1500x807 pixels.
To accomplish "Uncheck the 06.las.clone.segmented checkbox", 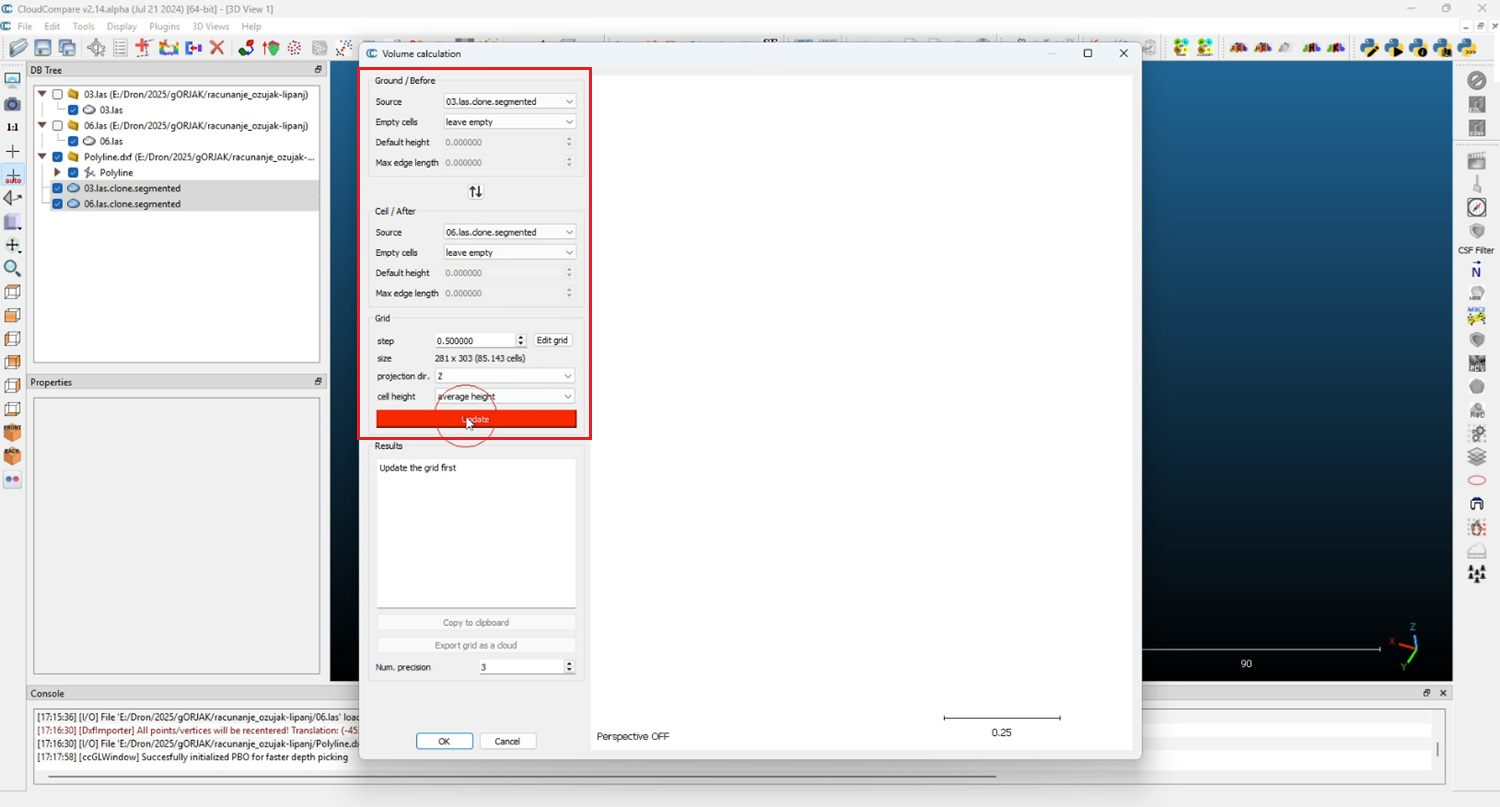I will coord(58,204).
